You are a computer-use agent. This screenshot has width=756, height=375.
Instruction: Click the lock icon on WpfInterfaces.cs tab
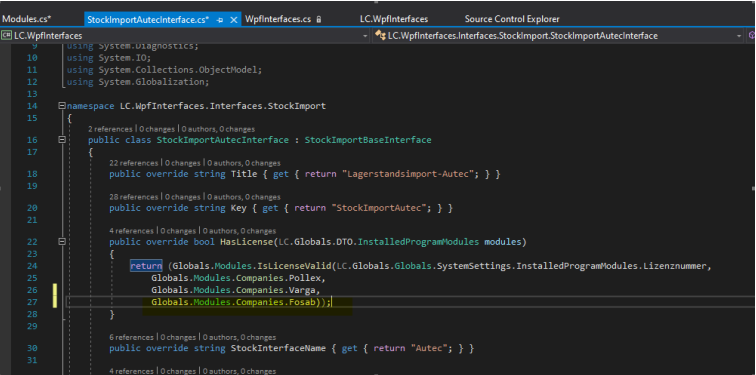318,20
